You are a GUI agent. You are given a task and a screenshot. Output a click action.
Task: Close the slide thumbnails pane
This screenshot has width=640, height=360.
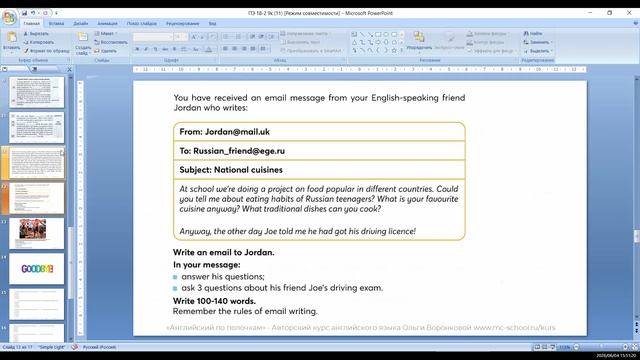pos(69,69)
